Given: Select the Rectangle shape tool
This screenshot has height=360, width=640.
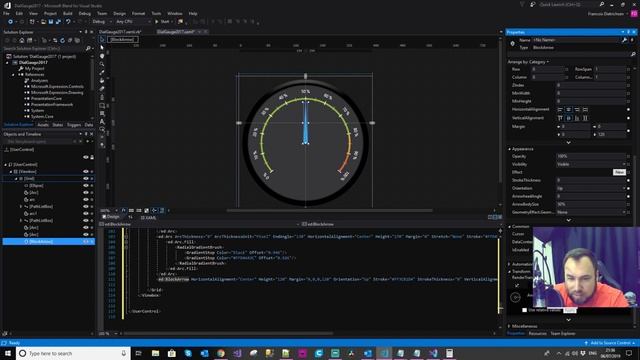Looking at the screenshot, I should click(102, 105).
